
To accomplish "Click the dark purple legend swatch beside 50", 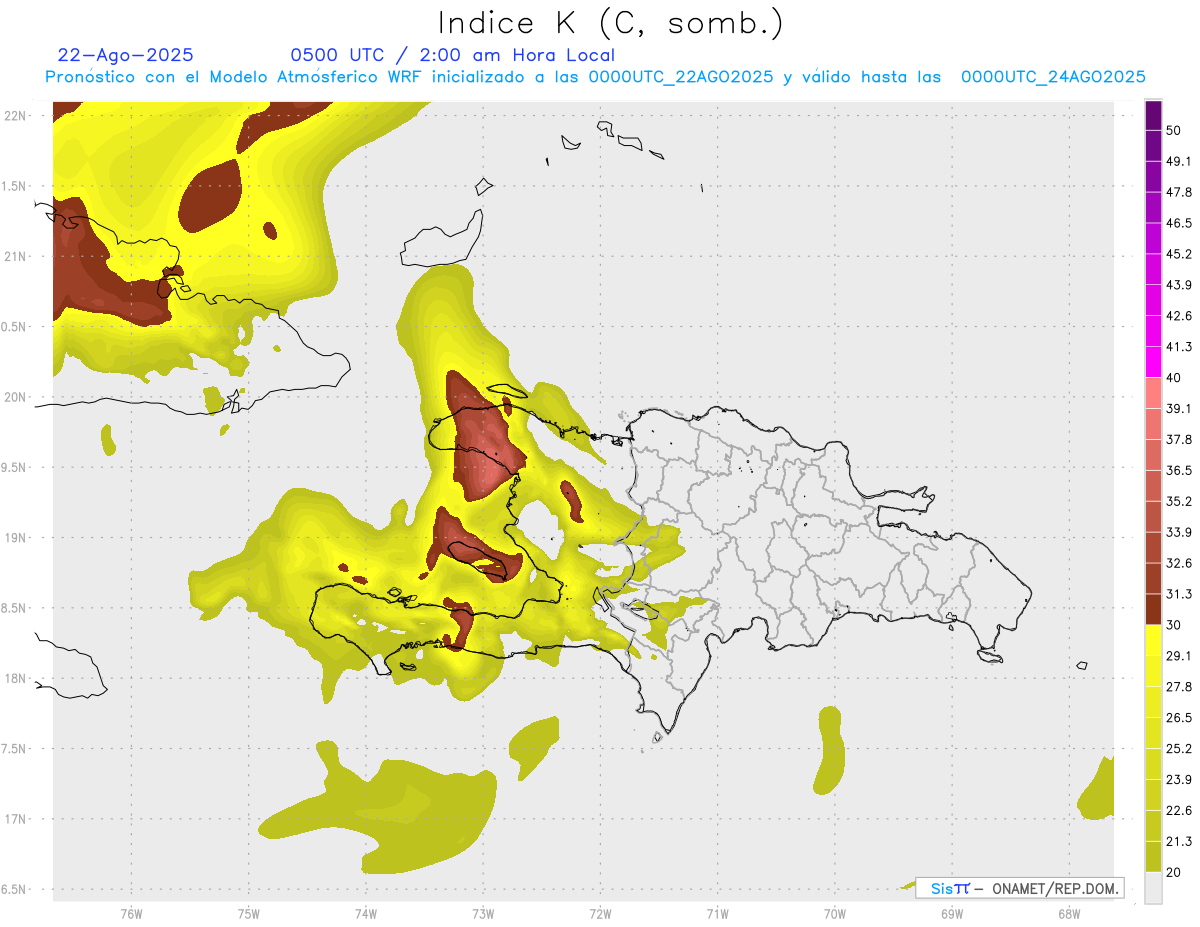I will point(1153,115).
